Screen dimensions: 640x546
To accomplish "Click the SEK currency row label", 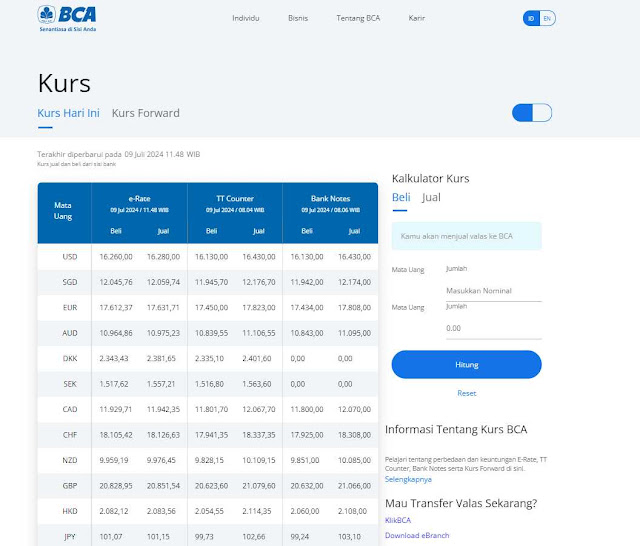I will coord(70,384).
